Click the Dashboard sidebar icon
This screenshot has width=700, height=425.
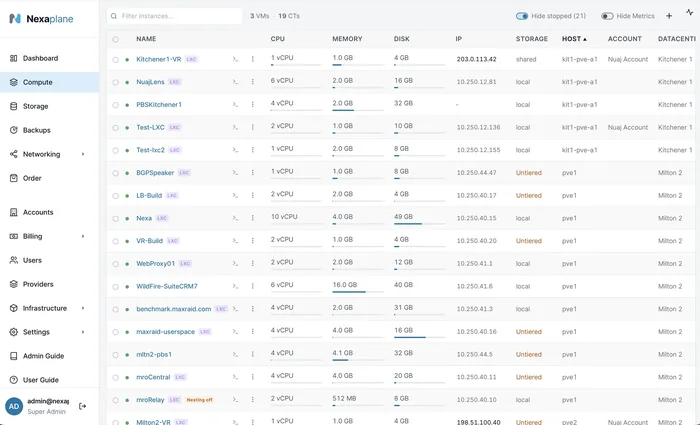click(x=14, y=58)
